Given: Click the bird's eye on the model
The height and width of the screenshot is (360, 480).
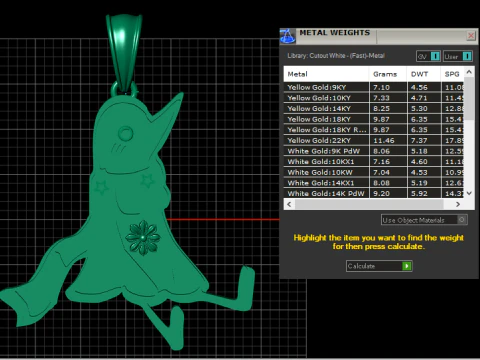Looking at the screenshot, I should click(126, 134).
